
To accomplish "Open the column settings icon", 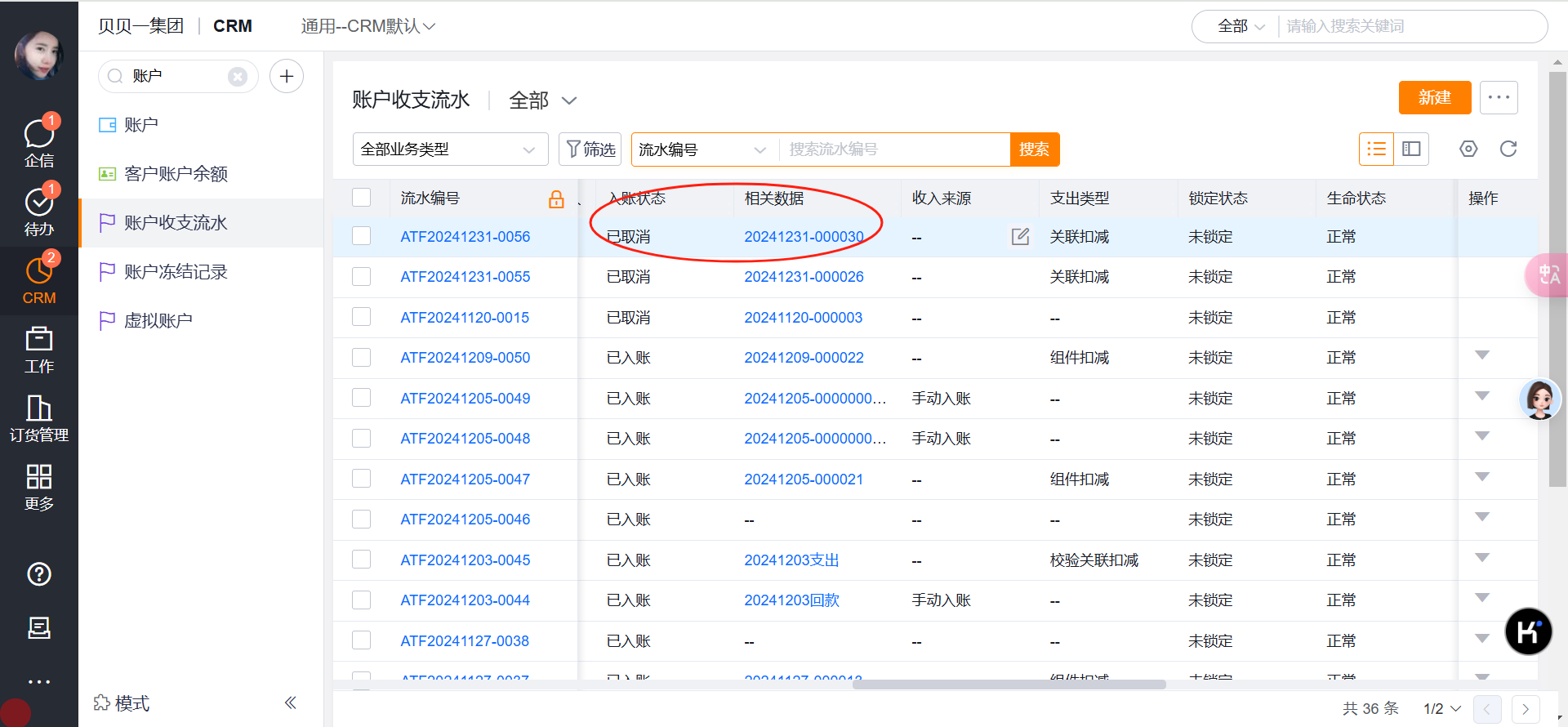I will coord(1468,149).
